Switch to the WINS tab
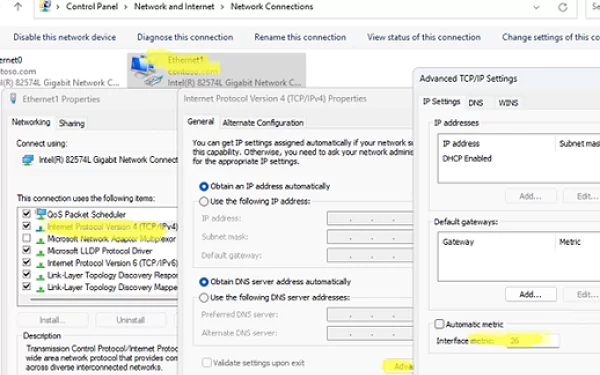Screen dimensions: 600x375 [x=508, y=103]
